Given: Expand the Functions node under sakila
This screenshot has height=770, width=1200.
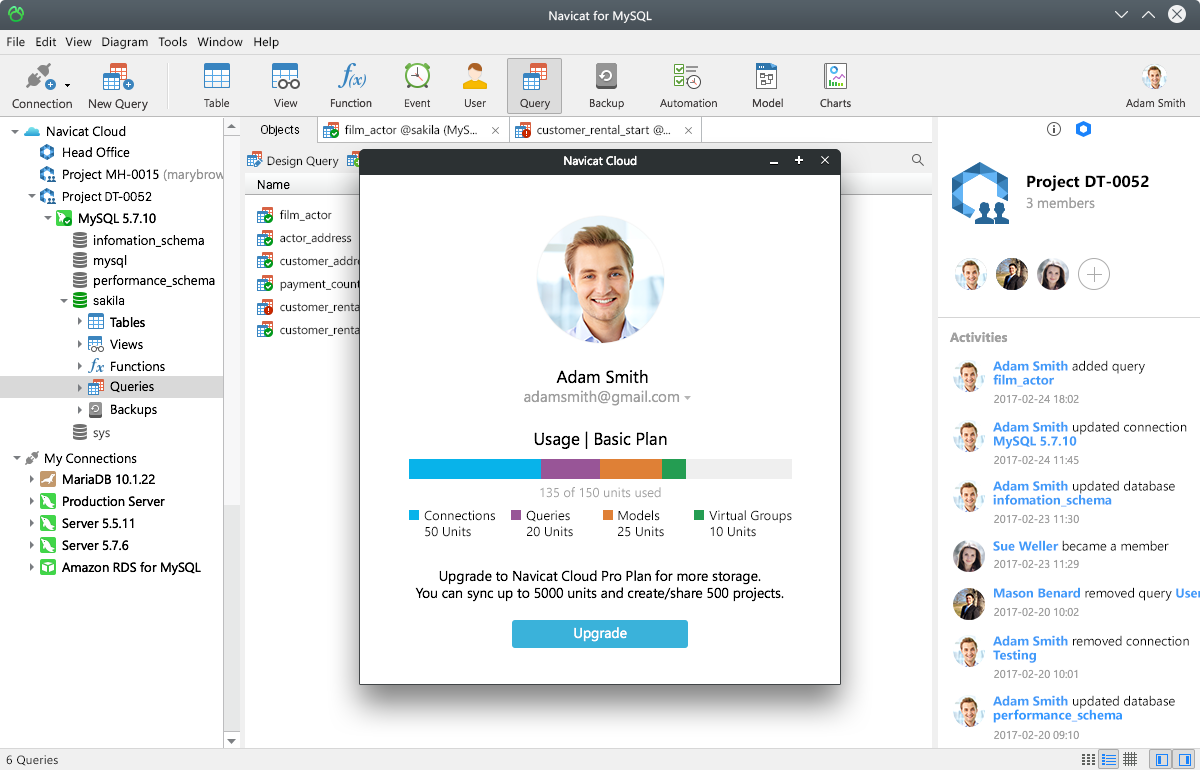Looking at the screenshot, I should pyautogui.click(x=80, y=366).
